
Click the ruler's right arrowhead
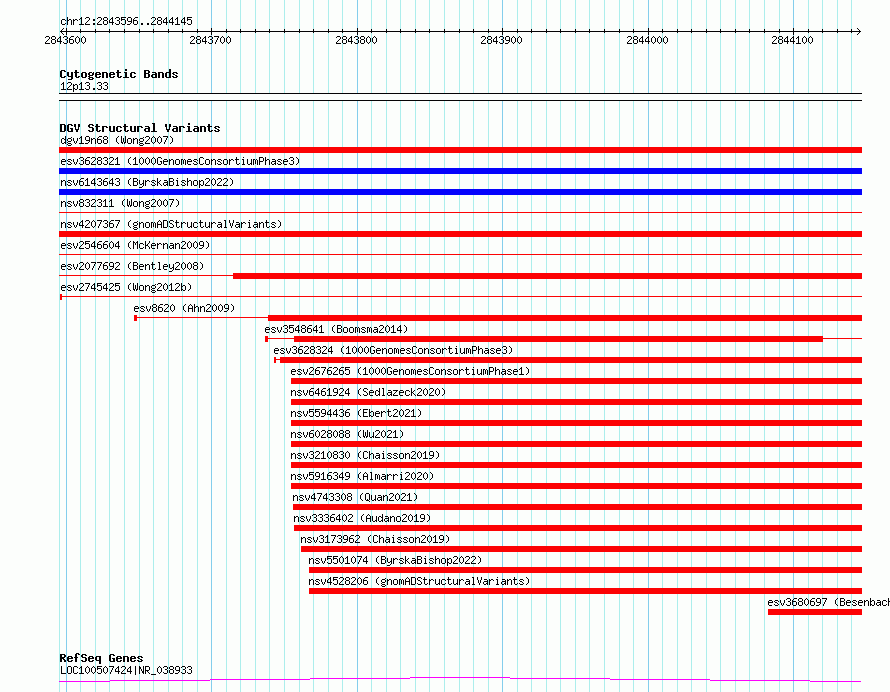(858, 31)
